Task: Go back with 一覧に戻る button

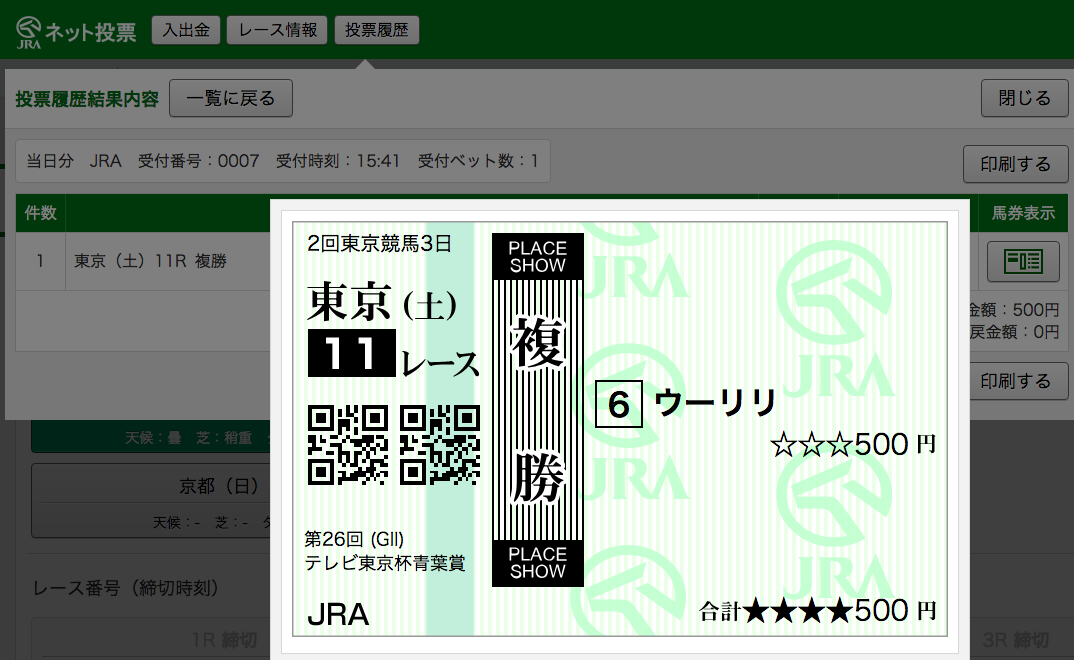Action: 231,98
